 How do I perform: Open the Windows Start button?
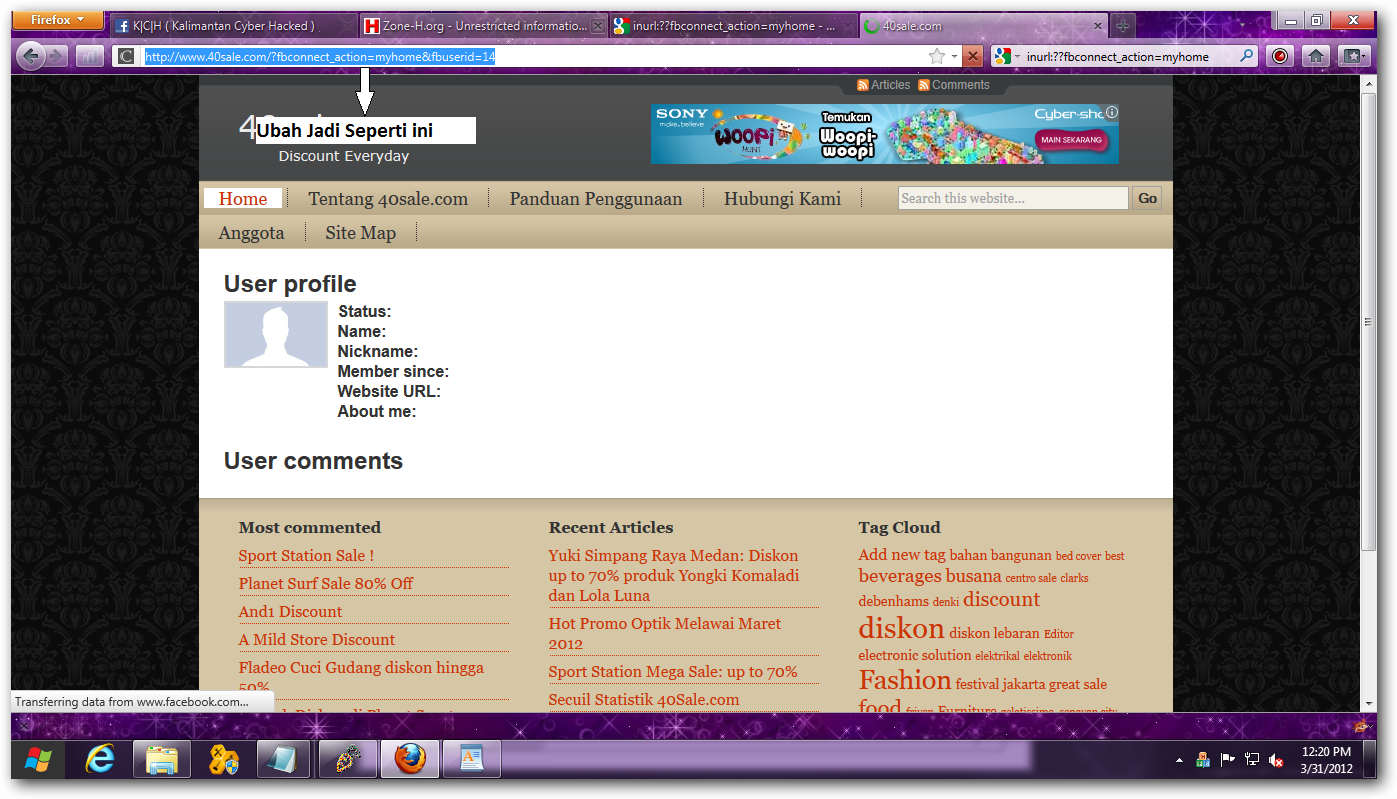coord(38,760)
